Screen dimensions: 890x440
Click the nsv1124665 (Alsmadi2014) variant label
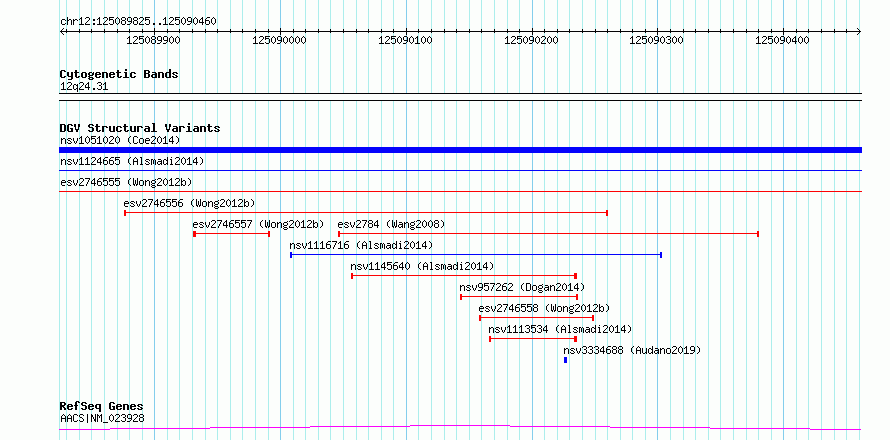coord(132,161)
